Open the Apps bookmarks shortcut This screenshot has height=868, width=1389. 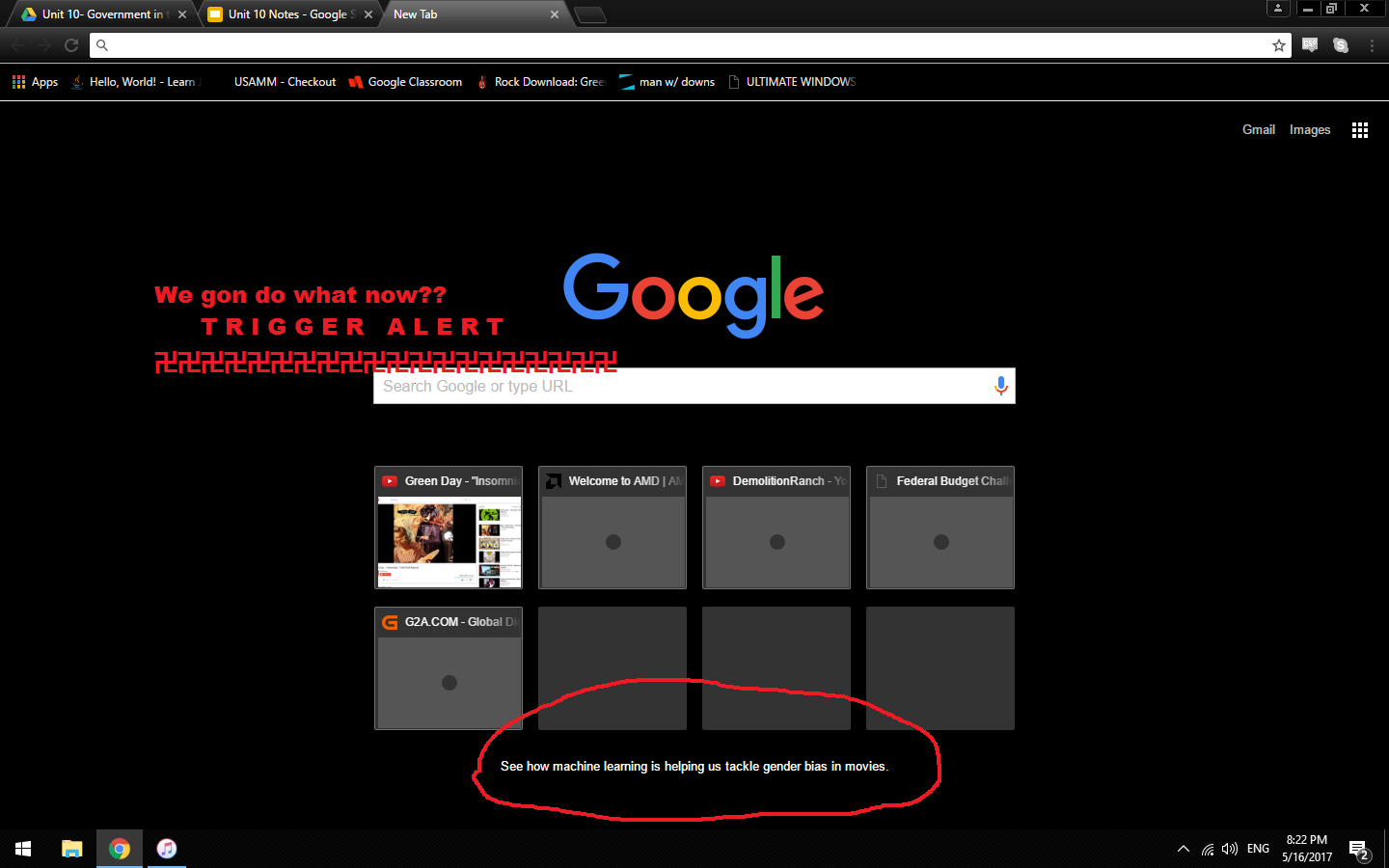pos(35,82)
